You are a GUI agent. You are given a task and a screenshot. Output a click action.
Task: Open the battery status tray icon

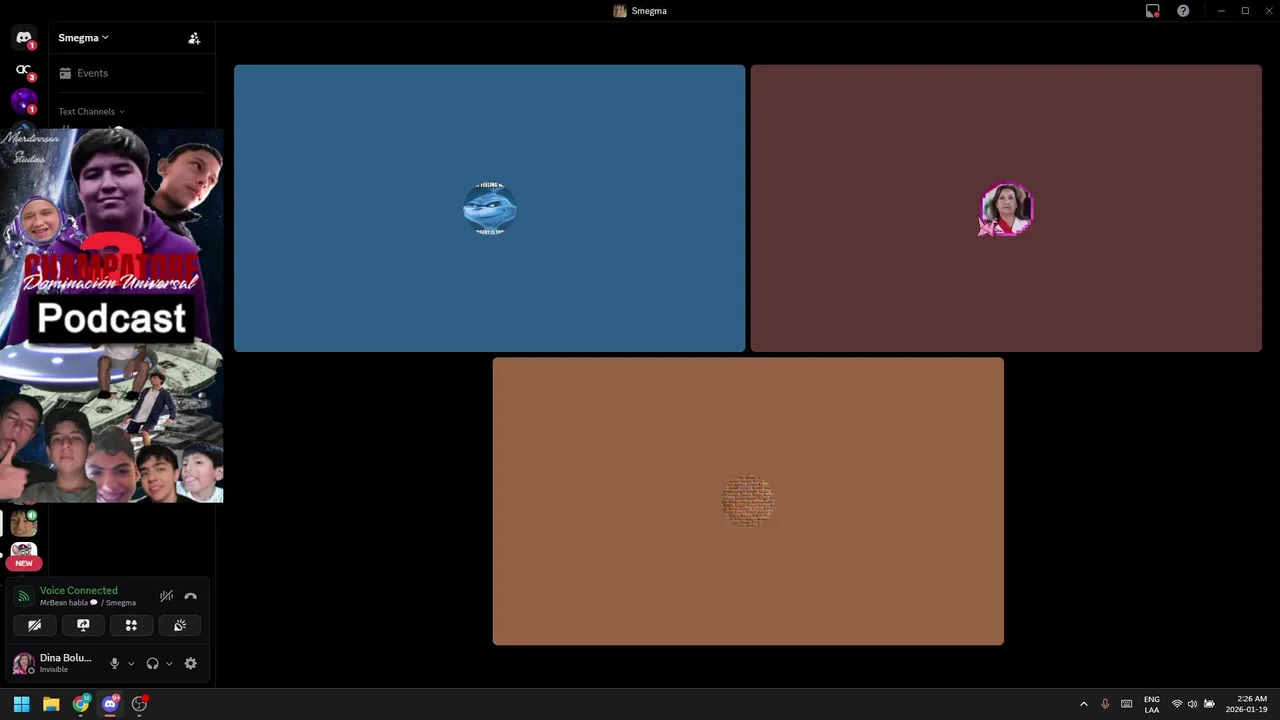coord(1209,704)
